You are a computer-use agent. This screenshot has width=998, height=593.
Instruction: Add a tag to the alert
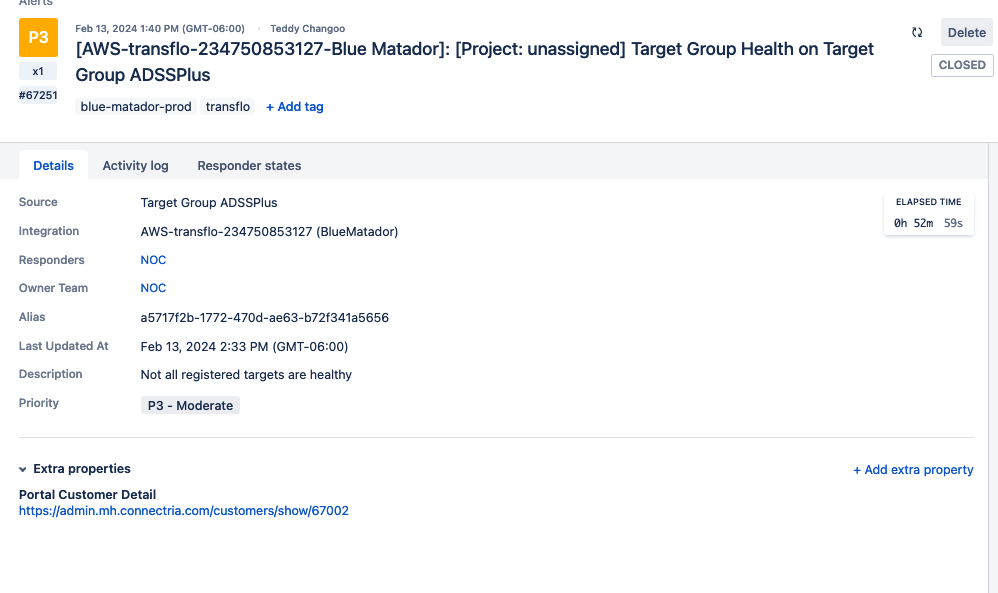[x=295, y=107]
